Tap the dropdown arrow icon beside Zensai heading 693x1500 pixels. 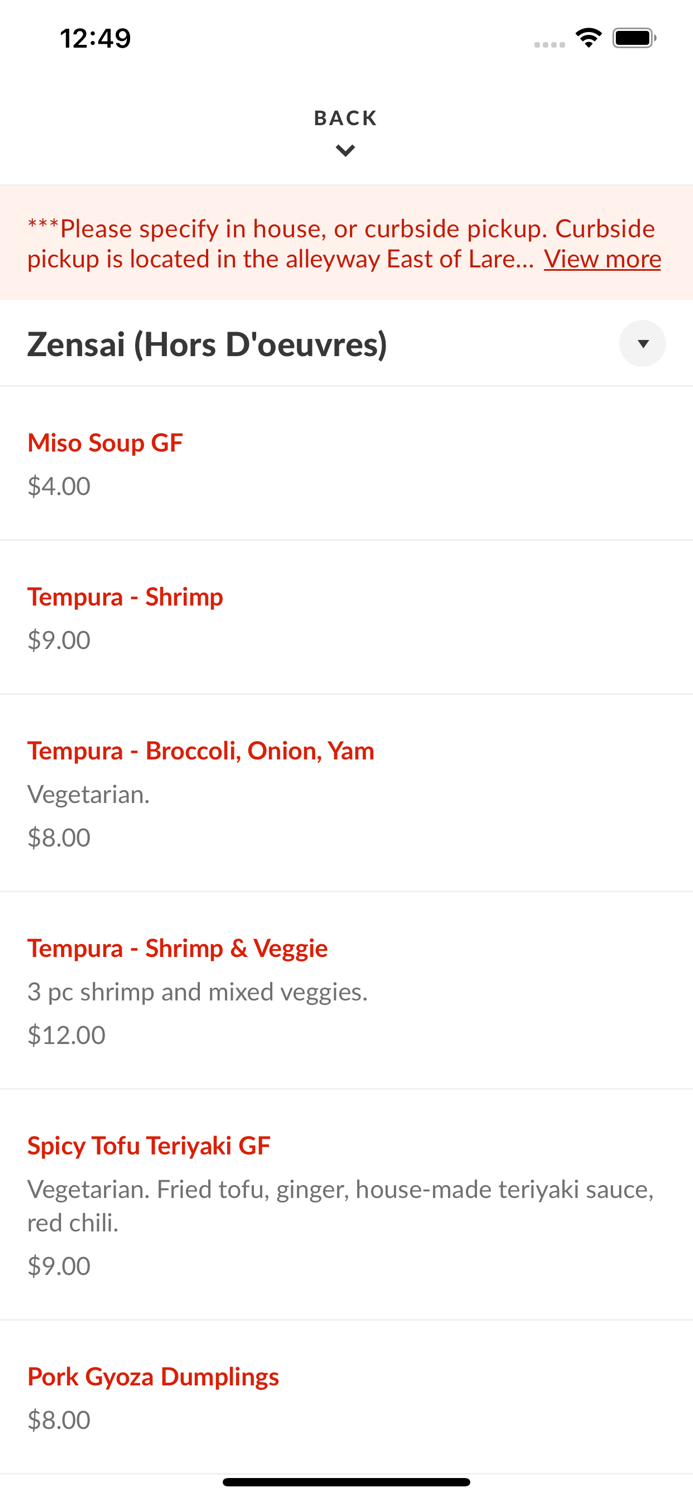[643, 343]
